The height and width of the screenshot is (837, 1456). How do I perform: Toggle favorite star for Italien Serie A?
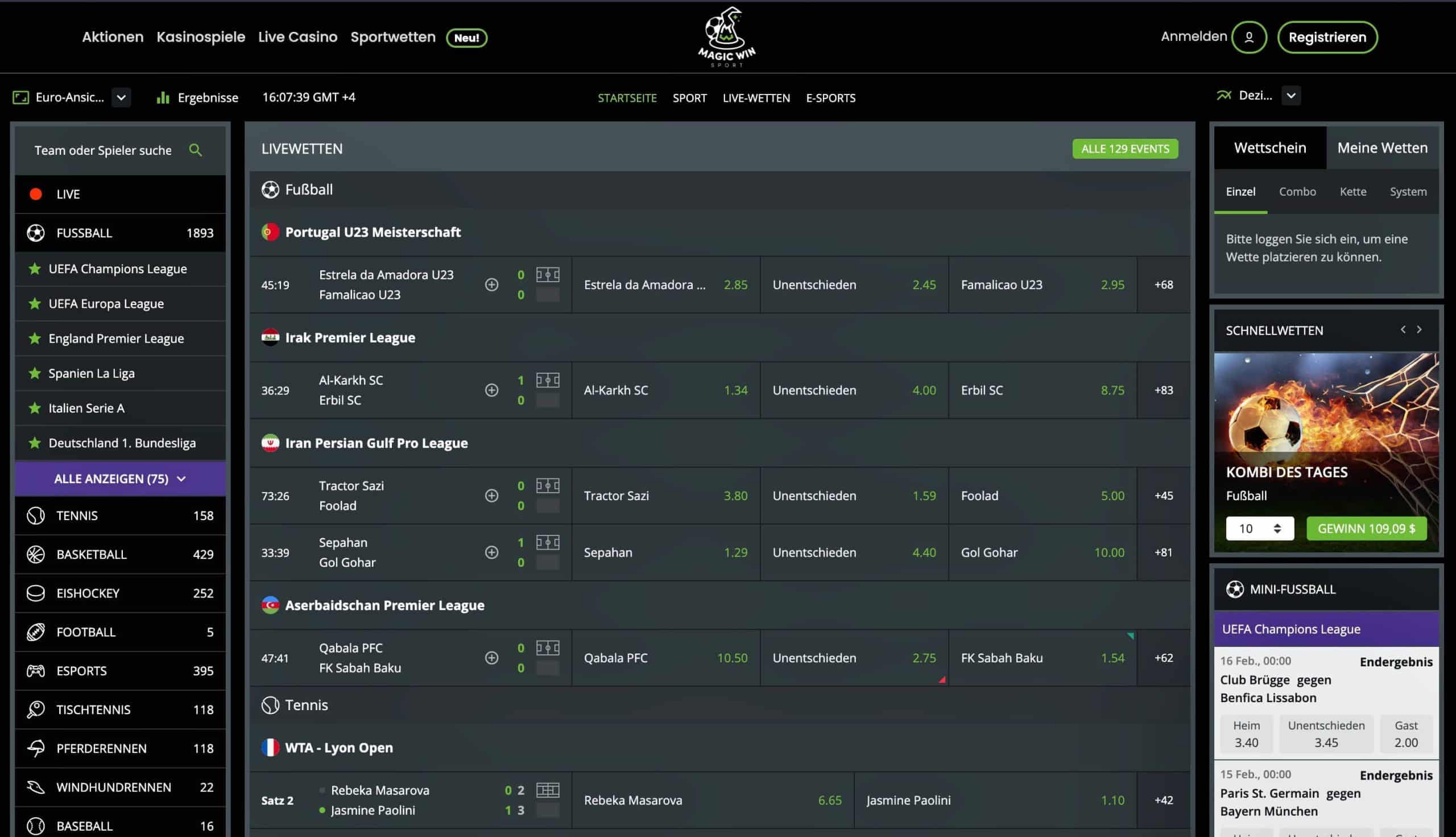[x=35, y=408]
